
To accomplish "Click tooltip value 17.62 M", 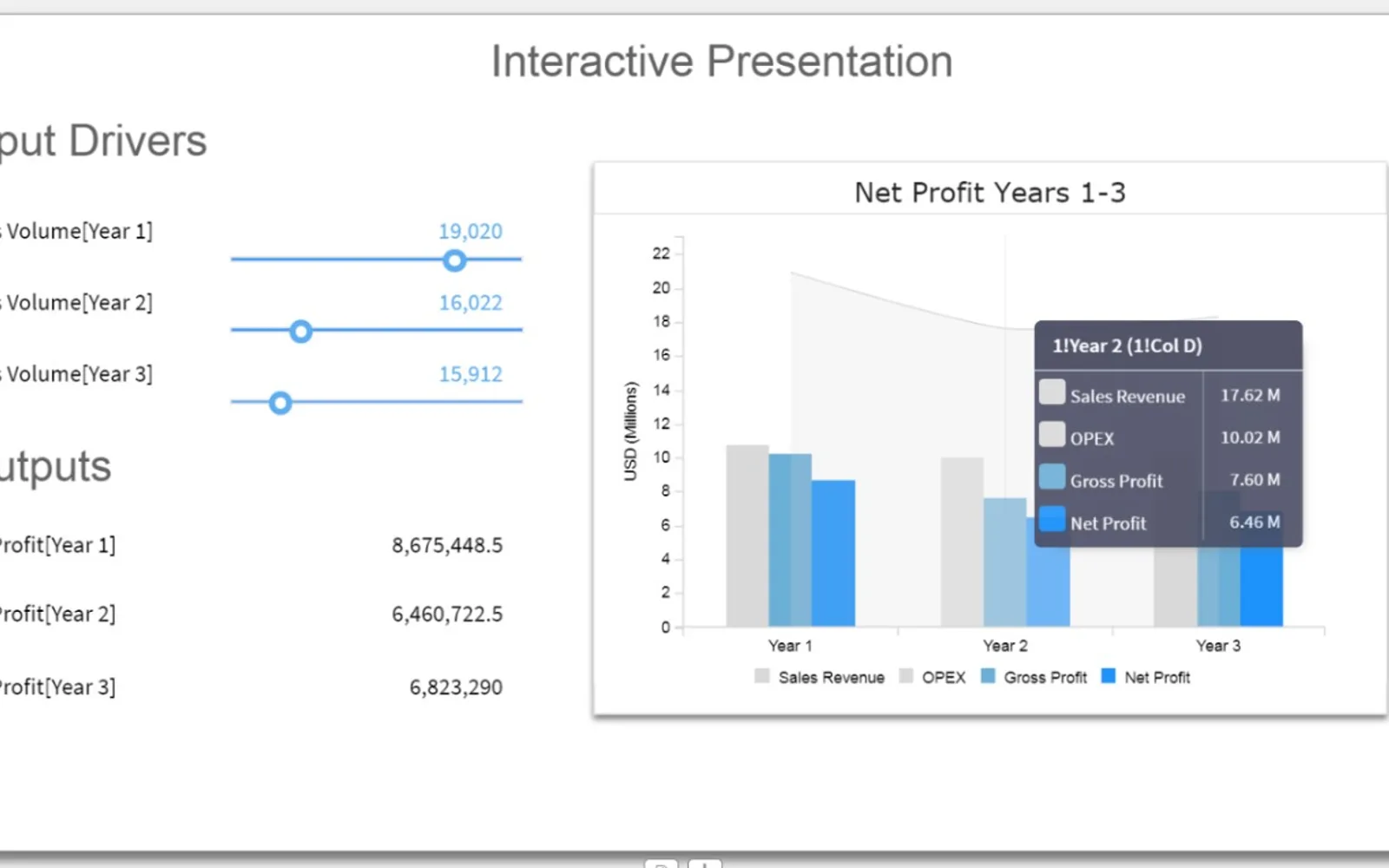I will [x=1250, y=395].
